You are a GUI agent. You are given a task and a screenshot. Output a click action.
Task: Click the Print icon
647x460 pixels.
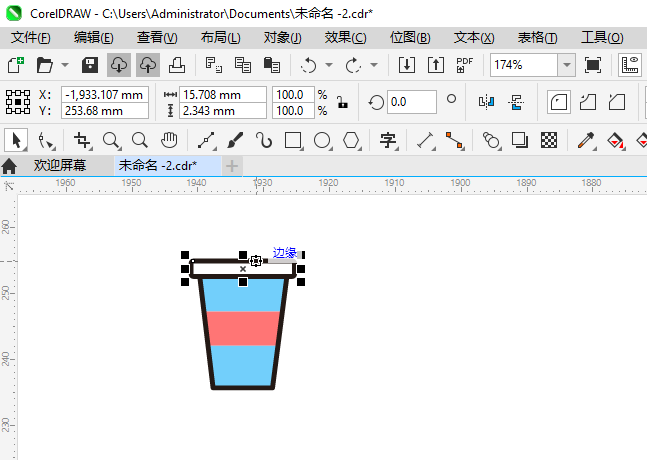click(x=176, y=65)
